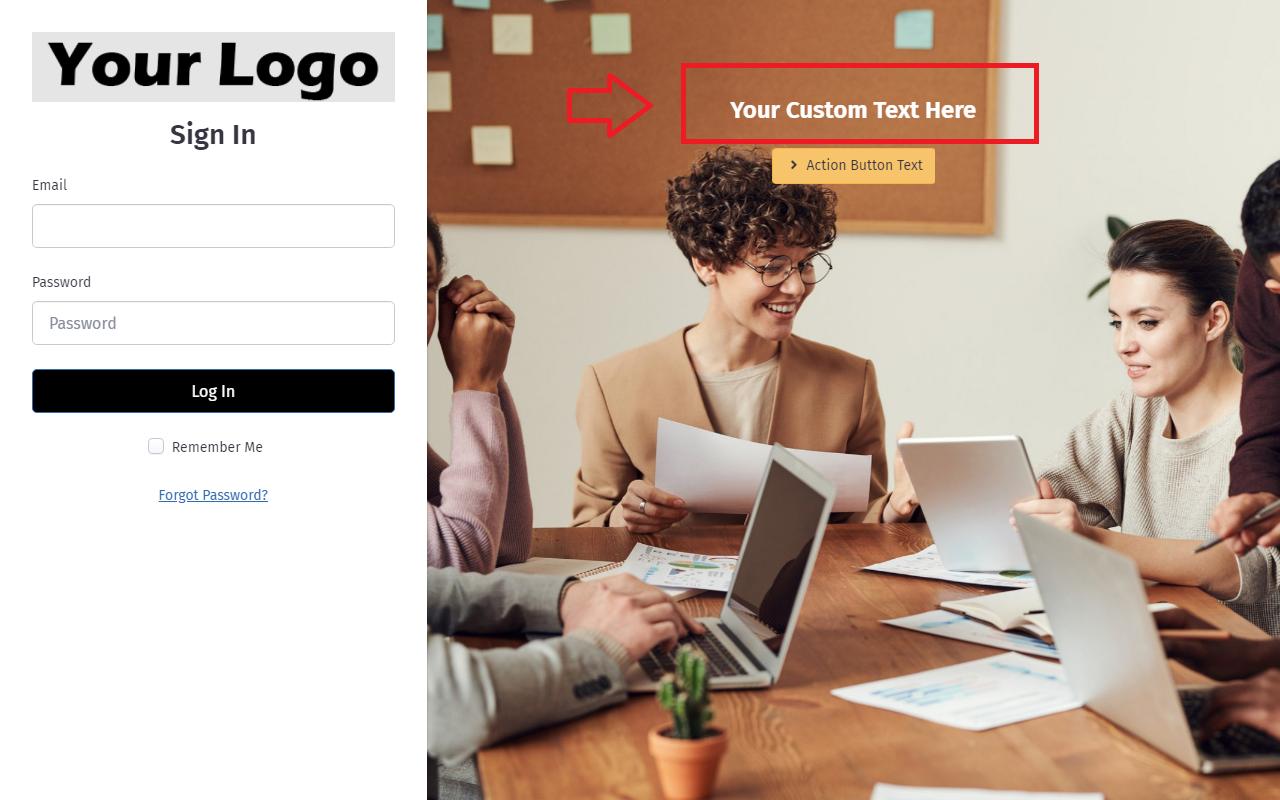The width and height of the screenshot is (1280, 800).
Task: Click the chevron icon inside Action Button
Action: click(x=793, y=165)
